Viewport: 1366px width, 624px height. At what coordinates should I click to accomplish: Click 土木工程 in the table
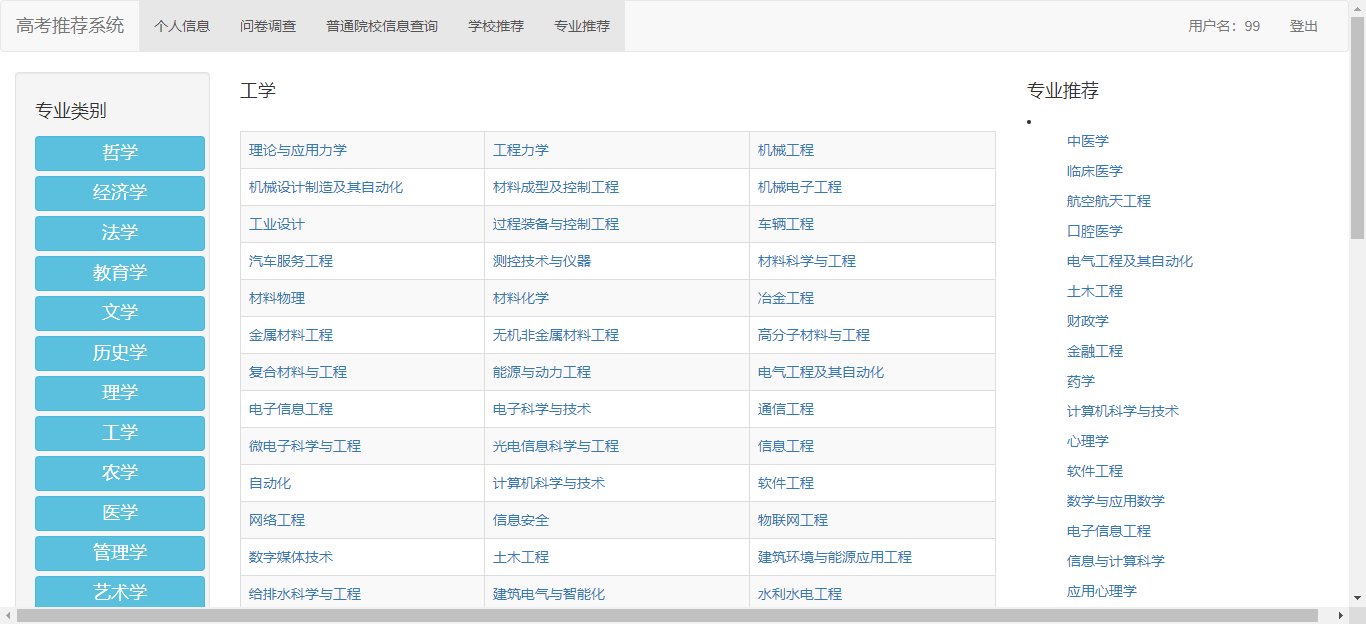coord(521,557)
